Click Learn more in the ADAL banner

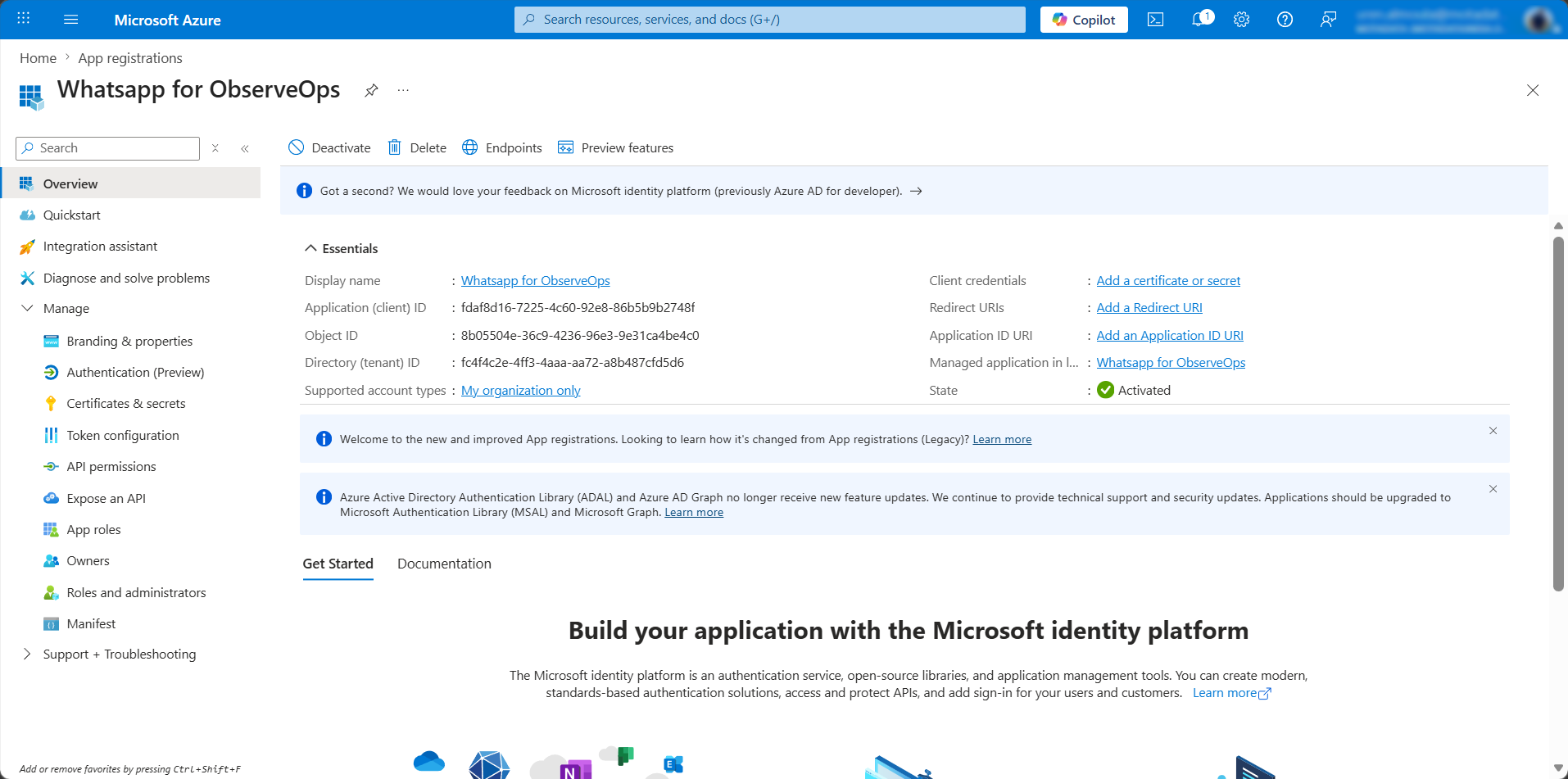click(x=694, y=513)
